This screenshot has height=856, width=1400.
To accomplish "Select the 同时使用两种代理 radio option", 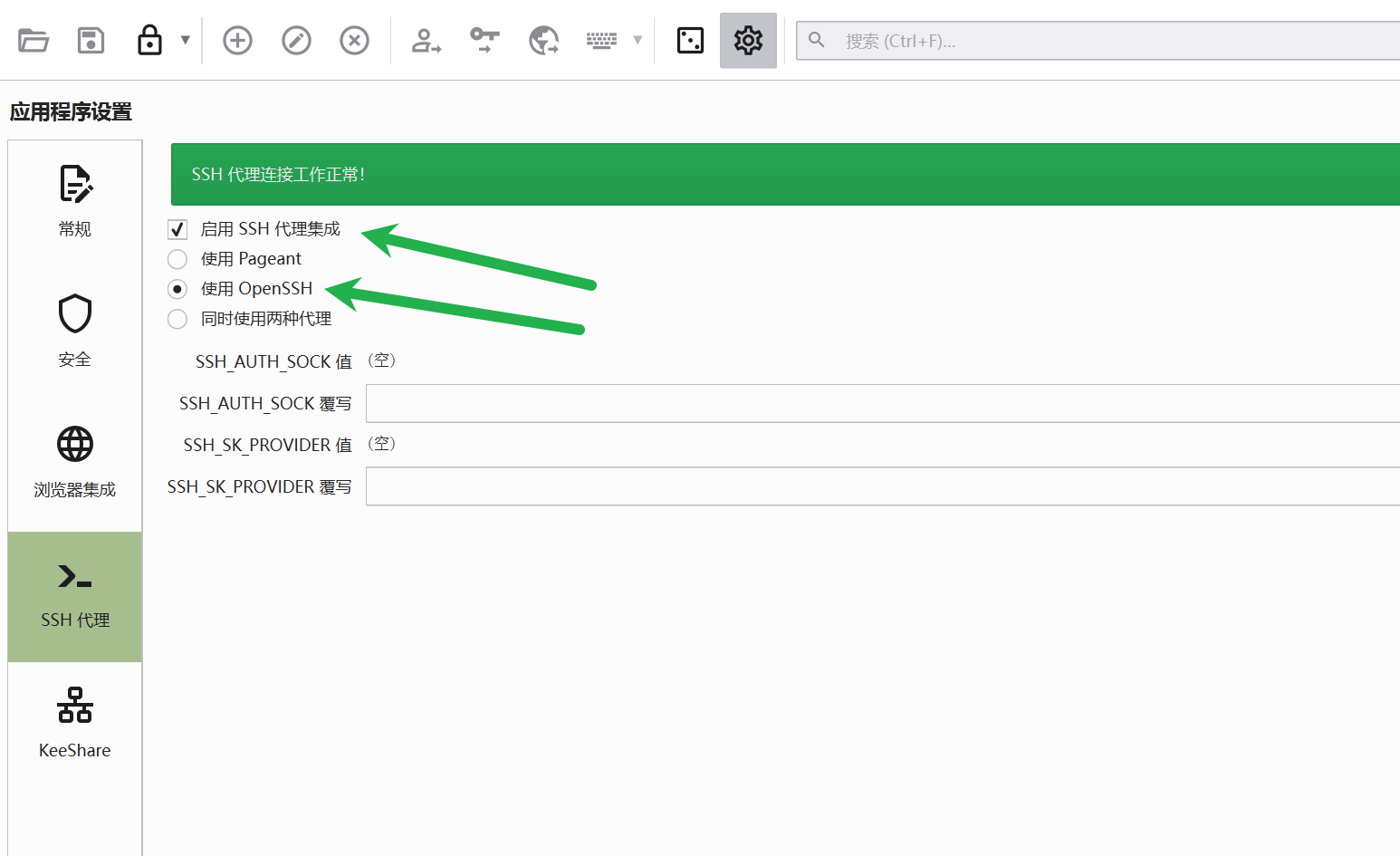I will (178, 319).
